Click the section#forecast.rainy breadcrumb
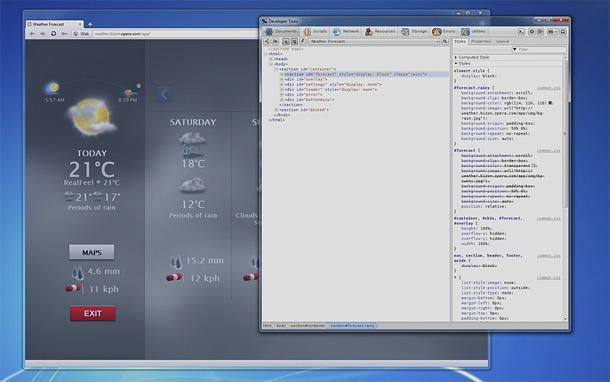 coord(352,326)
